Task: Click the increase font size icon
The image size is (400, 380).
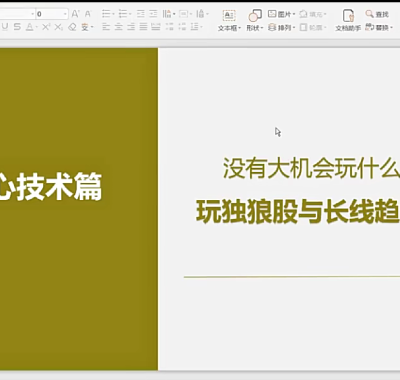Action: tap(75, 14)
